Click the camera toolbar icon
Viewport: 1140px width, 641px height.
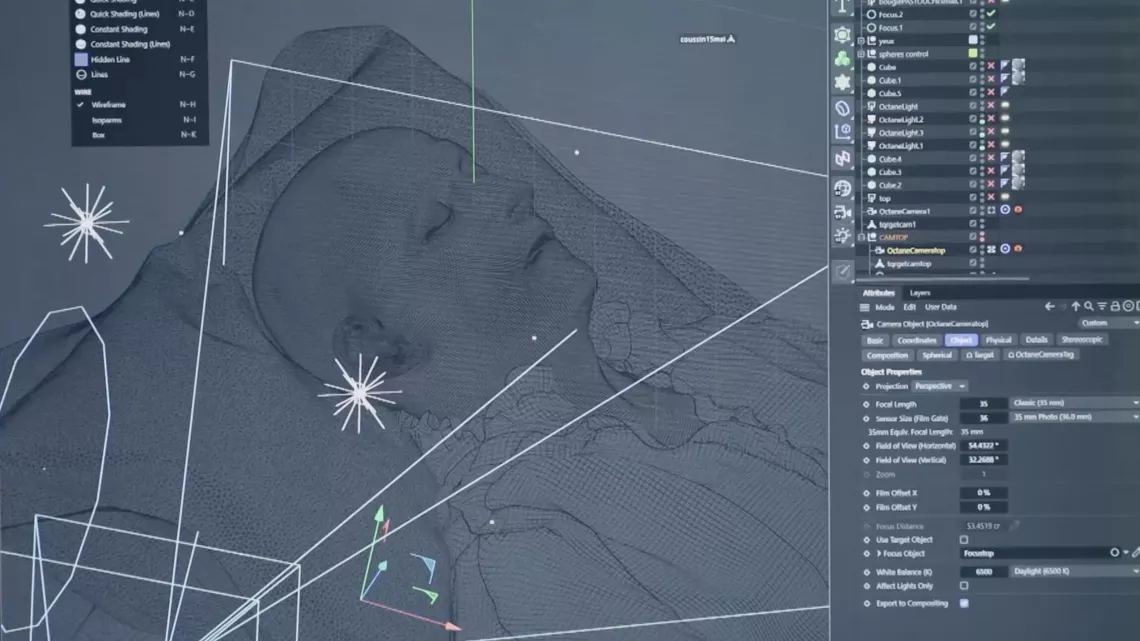(842, 212)
